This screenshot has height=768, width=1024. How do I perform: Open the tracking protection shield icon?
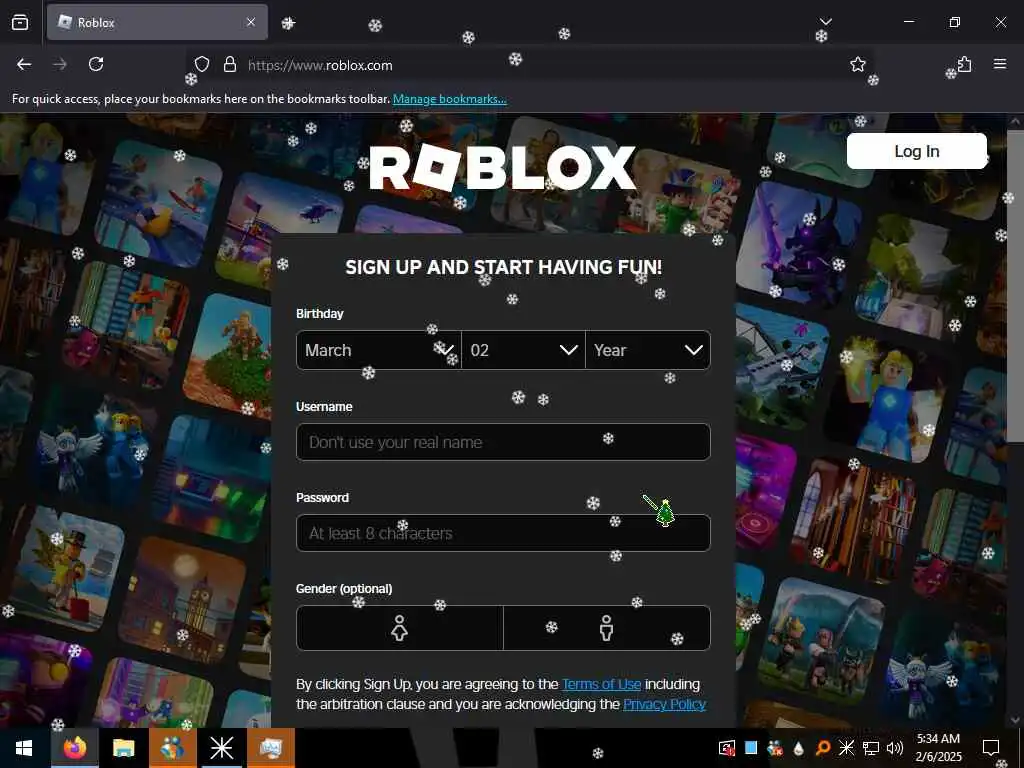coord(202,64)
